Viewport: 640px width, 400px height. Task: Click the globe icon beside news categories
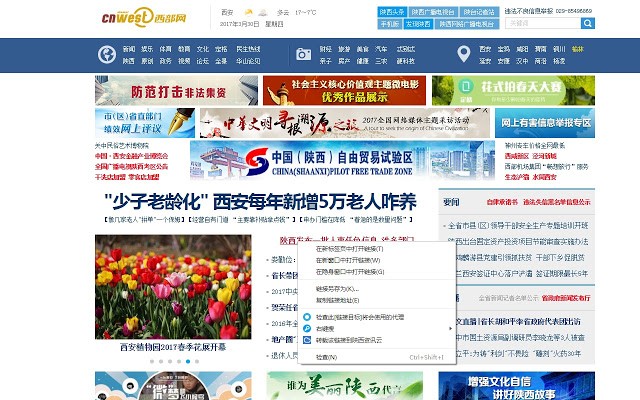106,54
